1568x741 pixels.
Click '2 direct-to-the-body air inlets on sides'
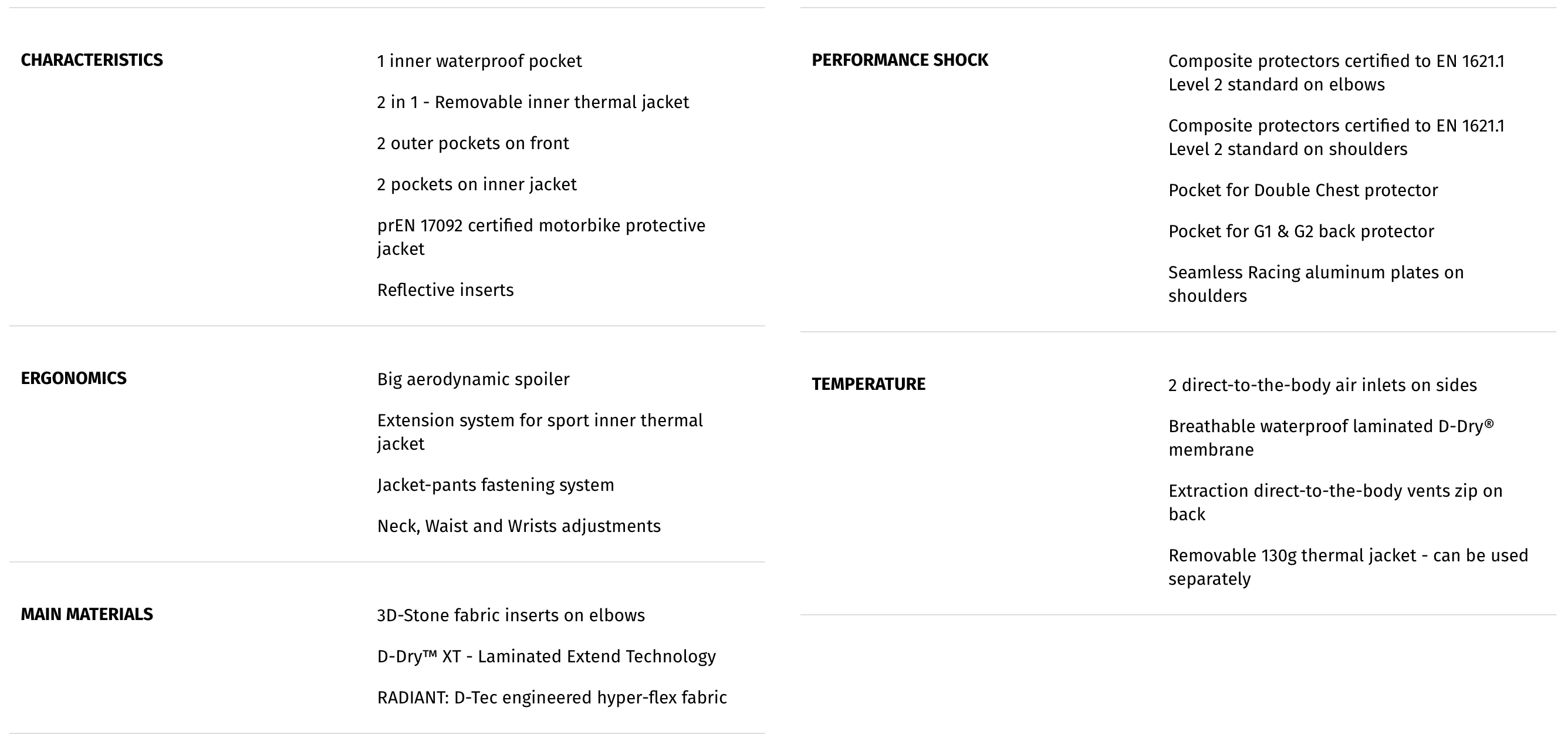tap(1323, 385)
